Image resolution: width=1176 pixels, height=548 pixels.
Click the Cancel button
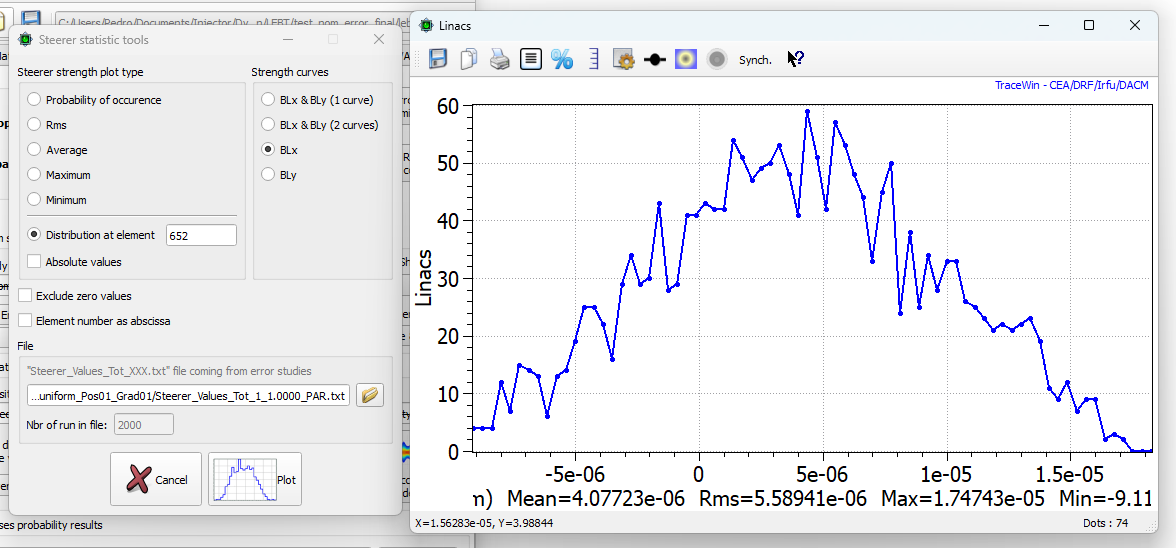pos(156,480)
